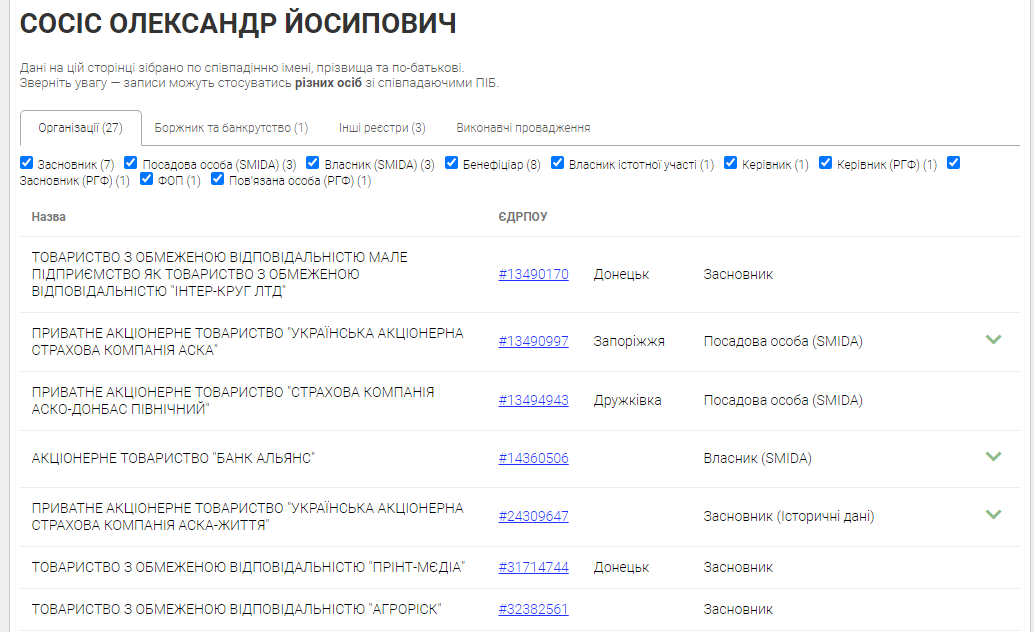1034x632 pixels.
Task: Click ЄДРПОУ link #32382561 for Агроріск
Action: [533, 609]
